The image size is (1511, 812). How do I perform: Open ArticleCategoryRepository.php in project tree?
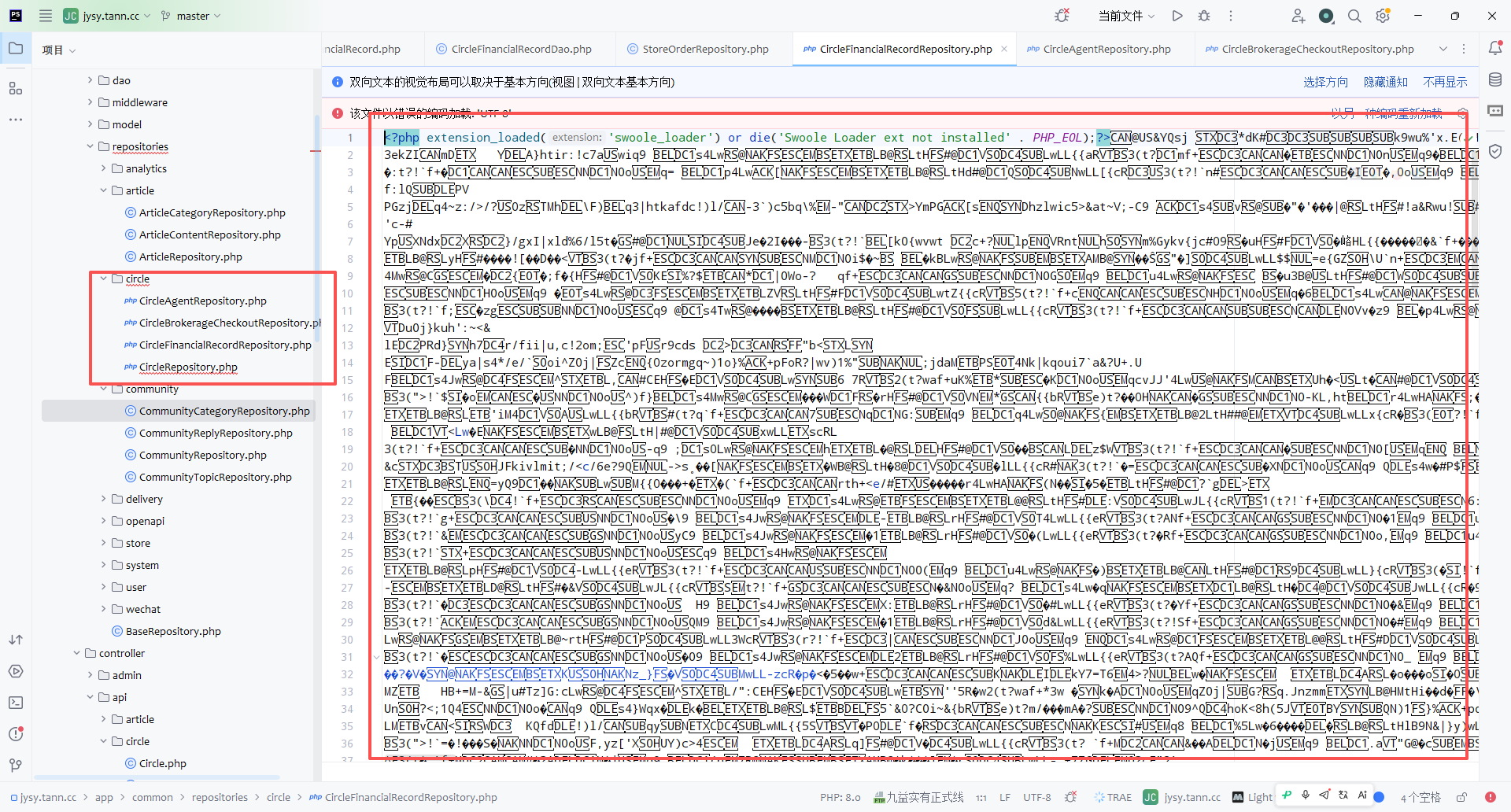tap(212, 212)
